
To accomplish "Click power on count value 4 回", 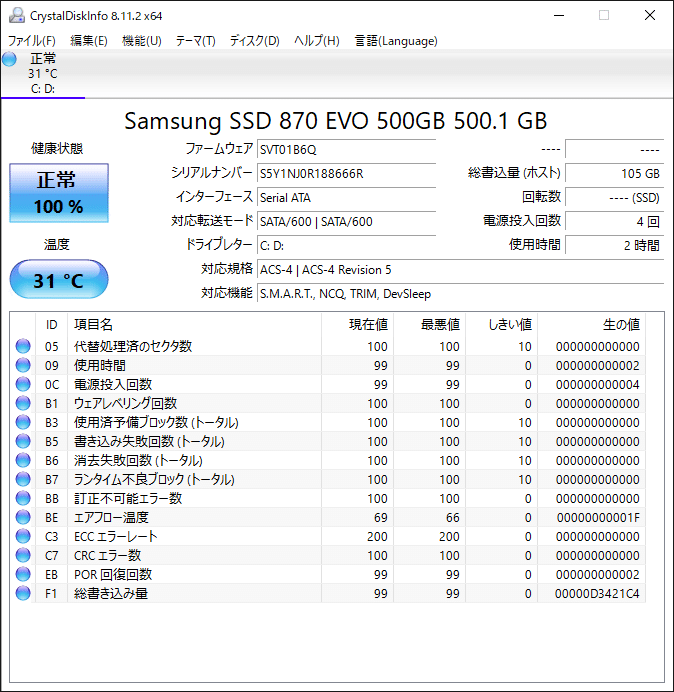I will [x=614, y=221].
